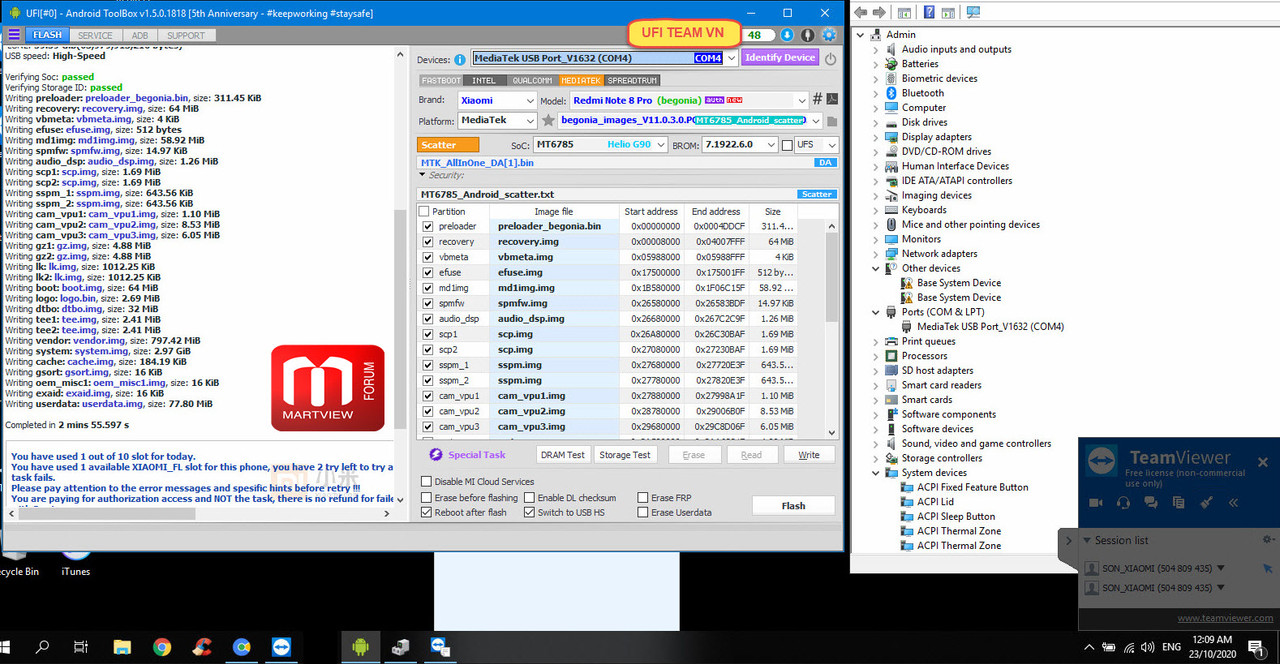Open the notification center icon
Viewport: 1280px width, 664px height.
(1256, 647)
